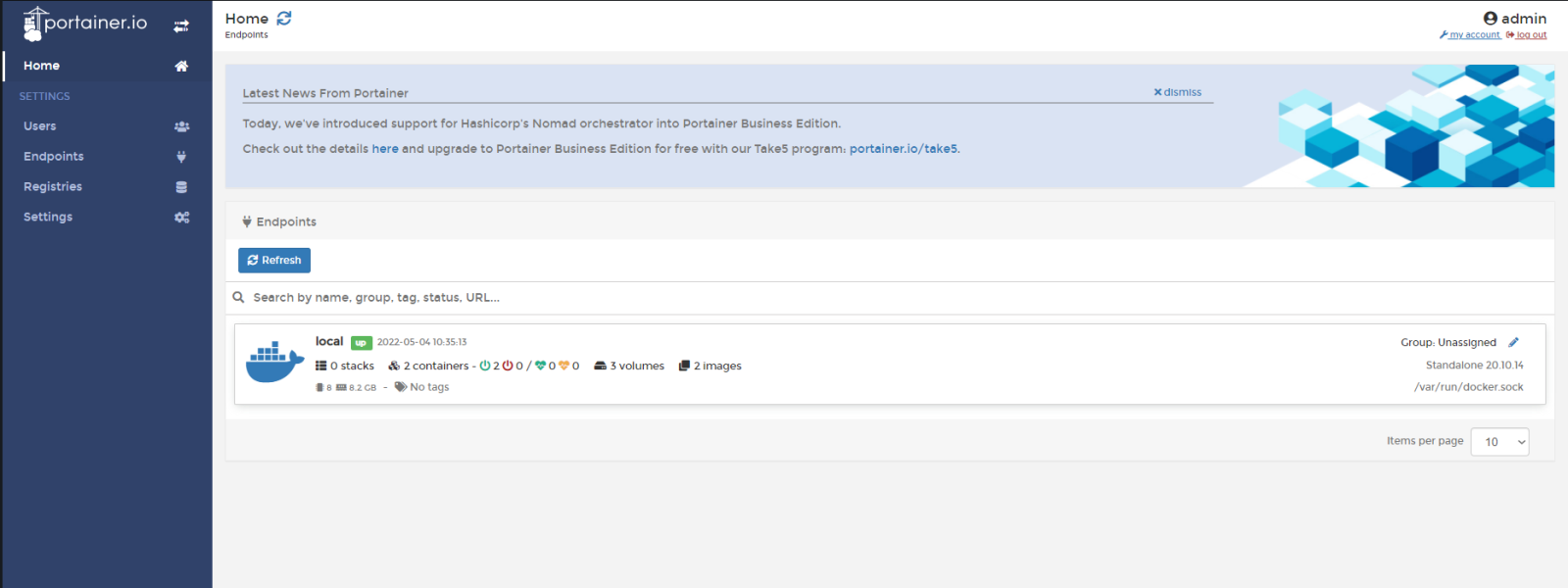Click the 'Group: Unassigned' text

(x=1448, y=343)
